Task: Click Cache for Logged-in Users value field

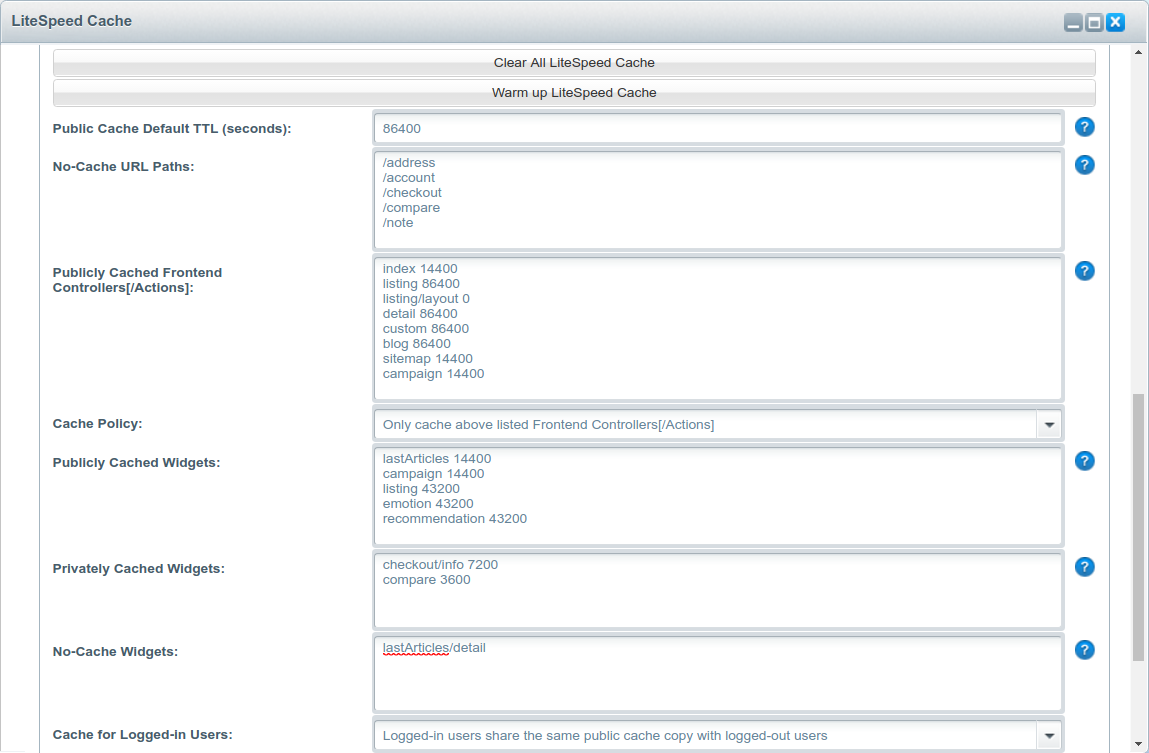Action: pos(706,736)
